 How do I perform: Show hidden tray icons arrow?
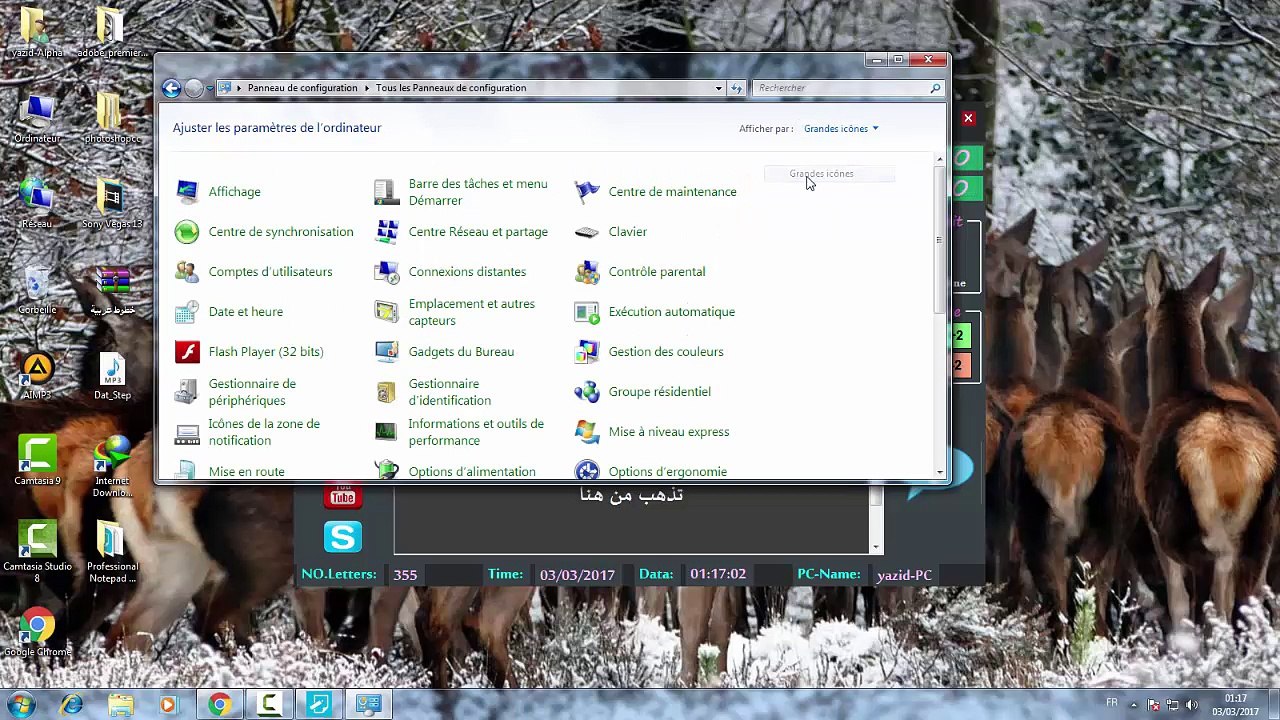coord(1133,705)
